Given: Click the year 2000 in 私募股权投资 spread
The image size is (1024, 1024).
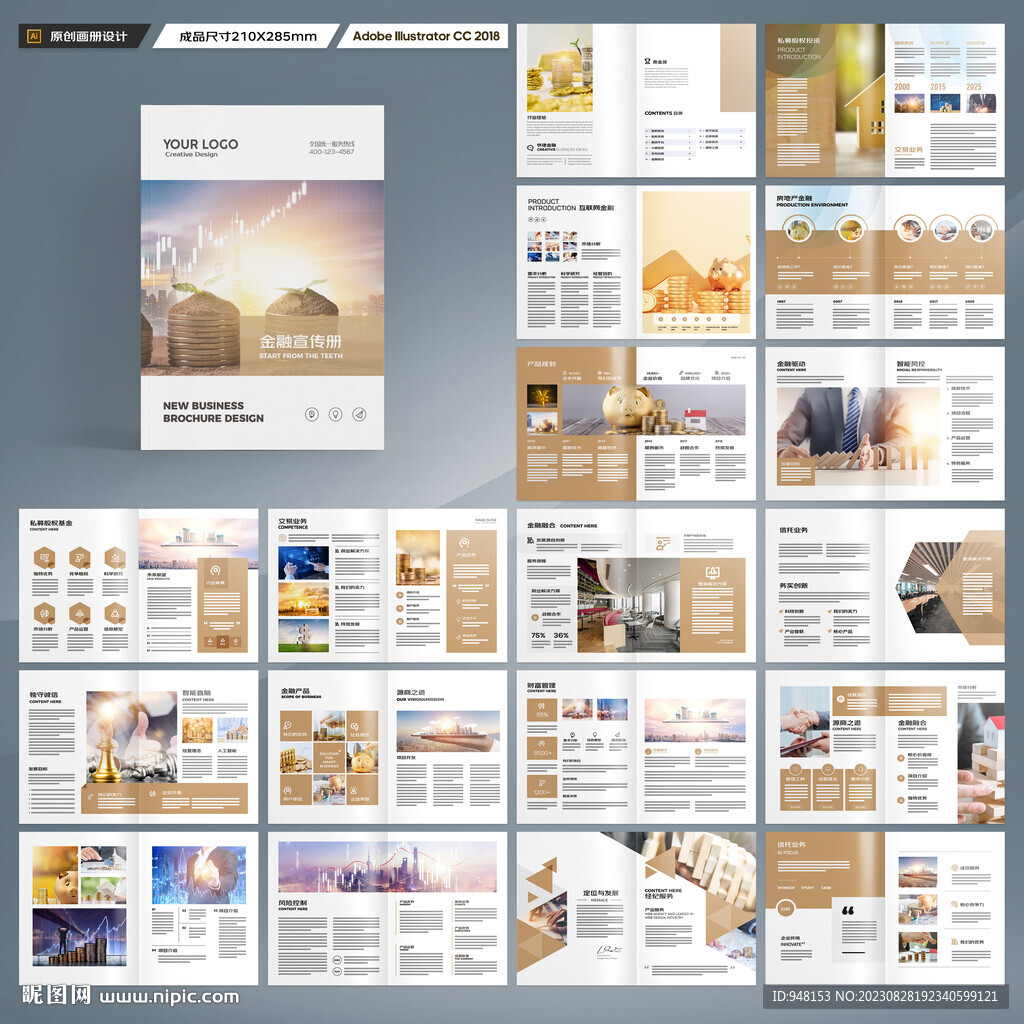Looking at the screenshot, I should [902, 87].
